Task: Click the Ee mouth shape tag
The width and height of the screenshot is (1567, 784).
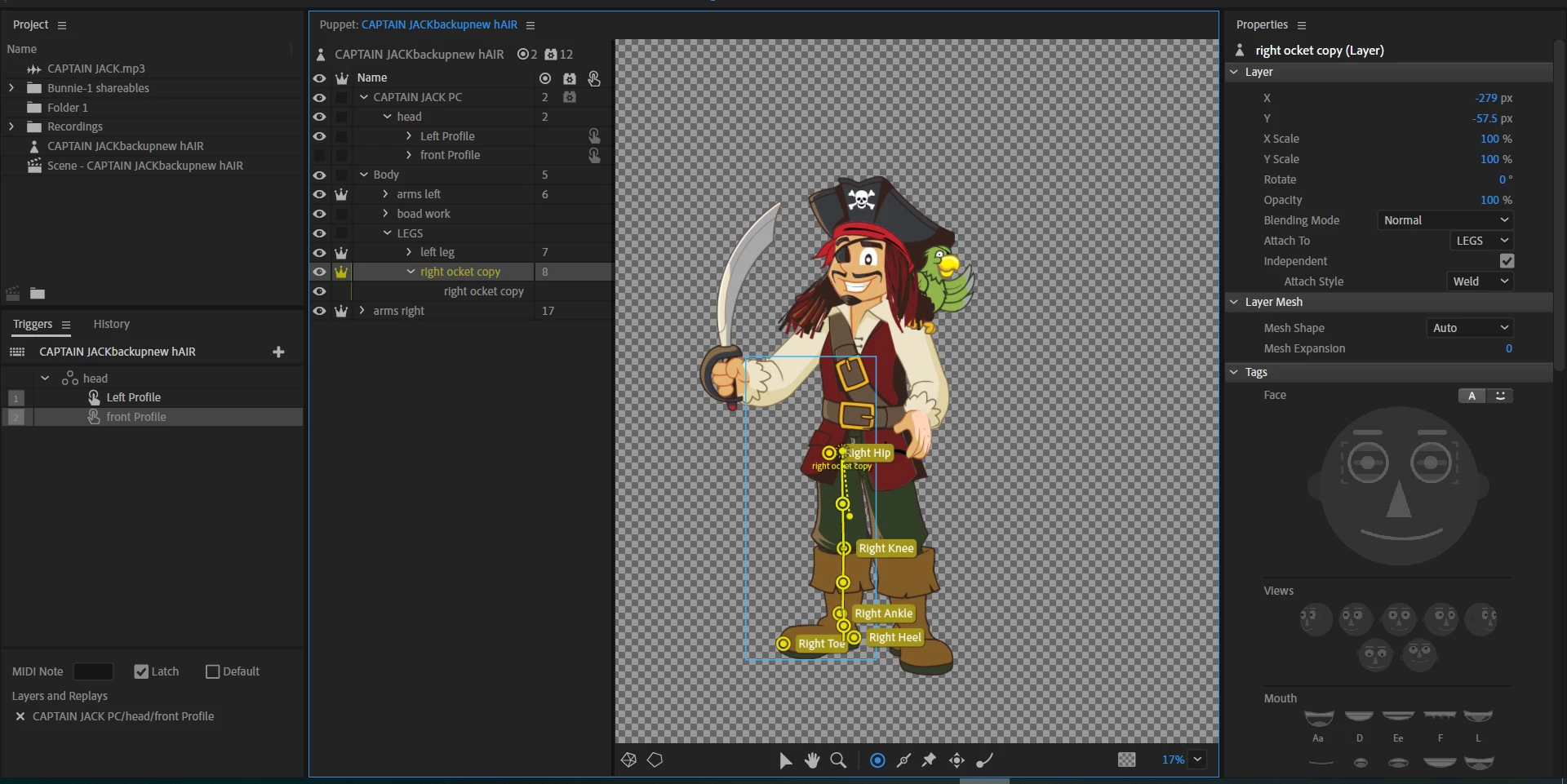Action: click(x=1398, y=716)
